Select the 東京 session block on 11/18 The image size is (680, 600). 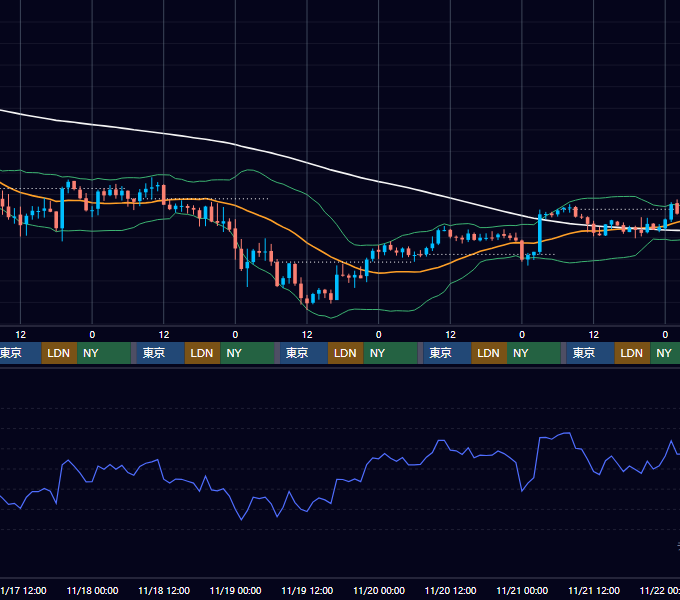point(160,353)
